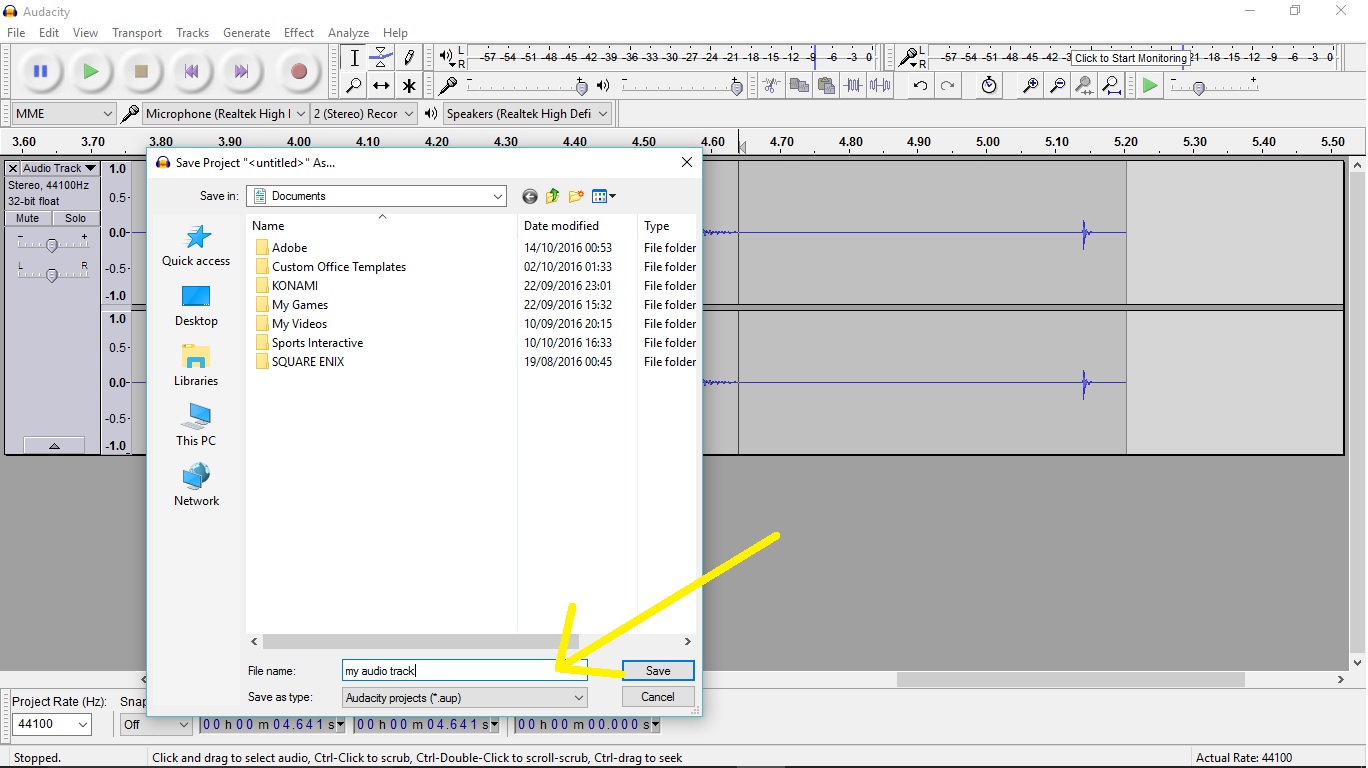The width and height of the screenshot is (1368, 768).
Task: Open the 'Save as type' dropdown
Action: click(465, 698)
